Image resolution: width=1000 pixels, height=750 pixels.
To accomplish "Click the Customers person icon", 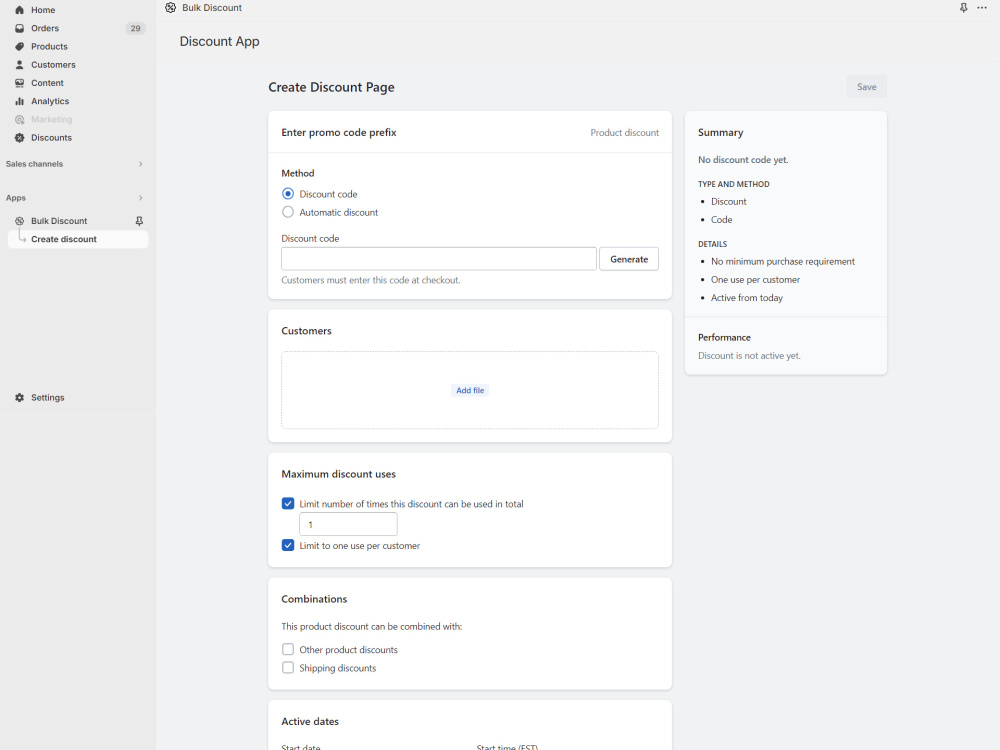I will coord(19,65).
